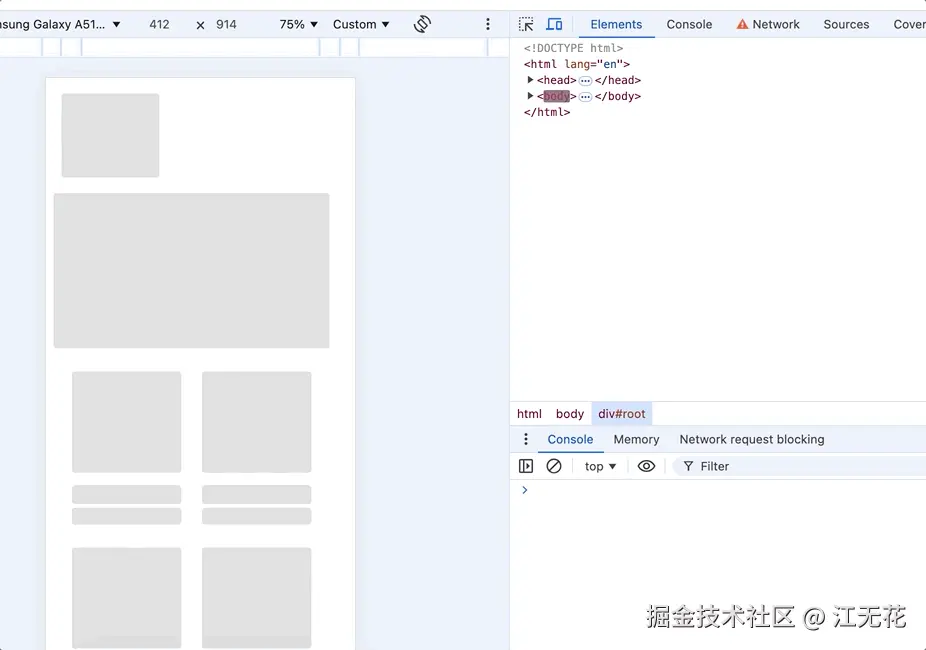Show the console sidebar
This screenshot has height=650, width=926.
tap(526, 466)
